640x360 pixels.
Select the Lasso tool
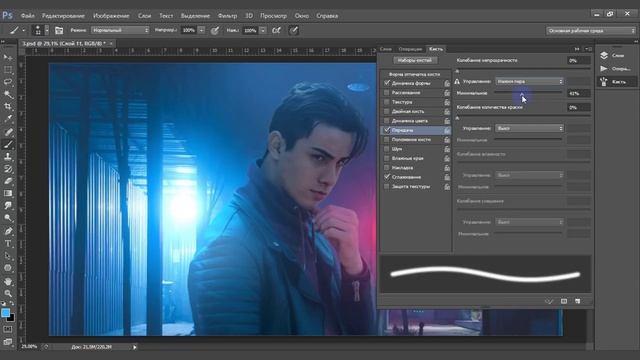coord(7,82)
